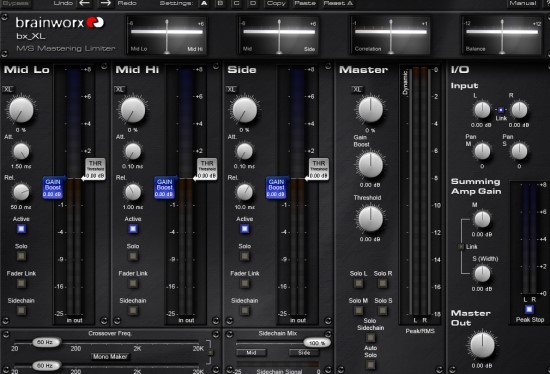This screenshot has height=374, width=550.
Task: Click the S (Width) summing amp knob
Action: click(482, 274)
